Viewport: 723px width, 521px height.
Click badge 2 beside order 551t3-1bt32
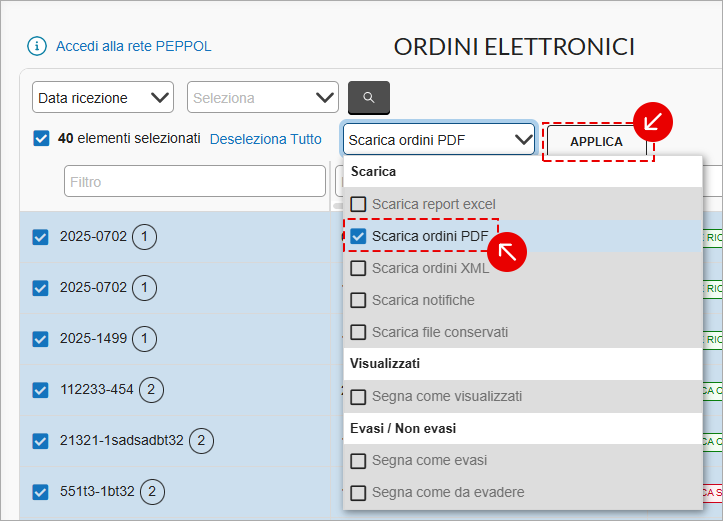click(152, 492)
